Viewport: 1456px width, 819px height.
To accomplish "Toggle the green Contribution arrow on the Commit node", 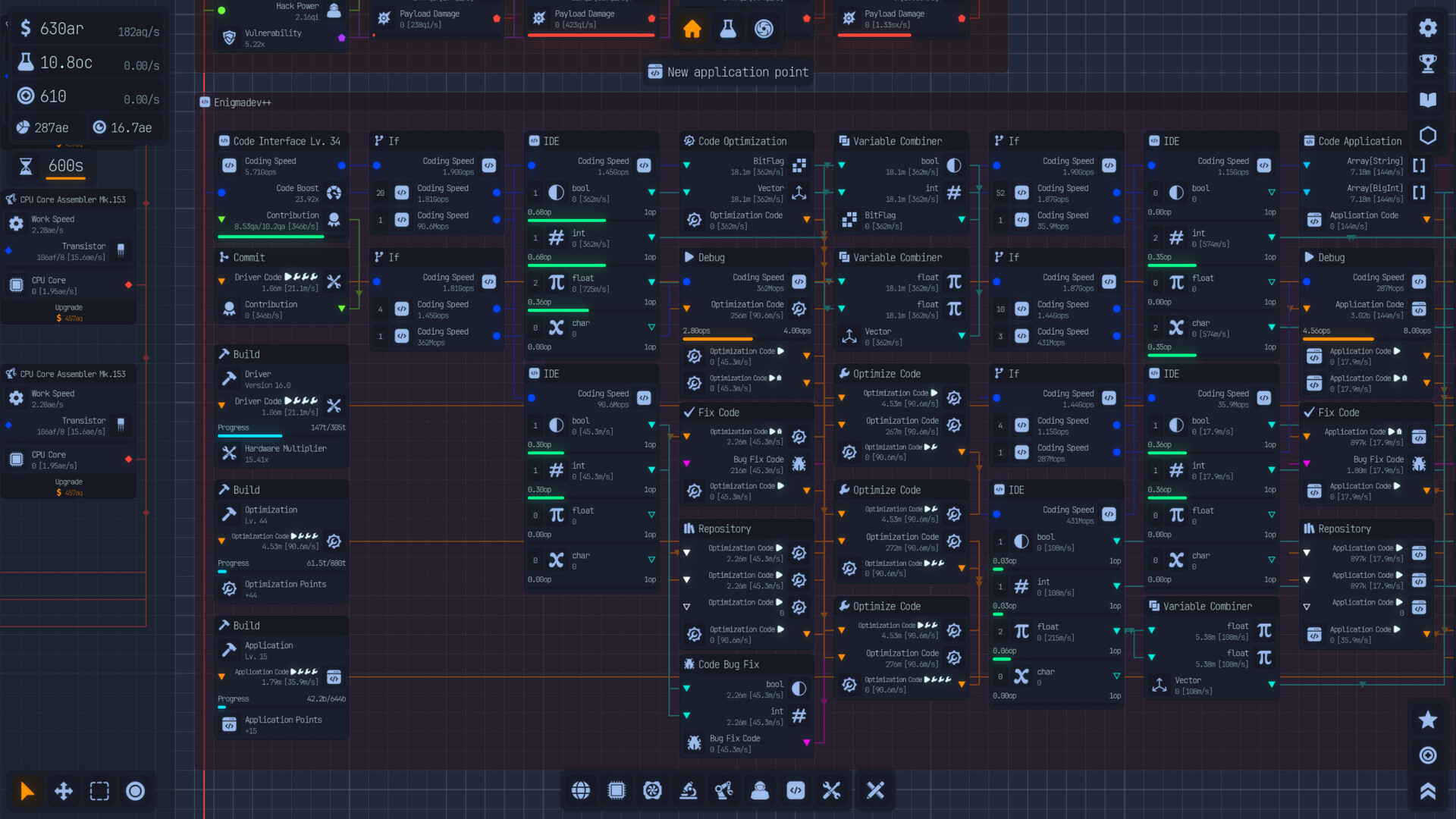I will tap(342, 309).
